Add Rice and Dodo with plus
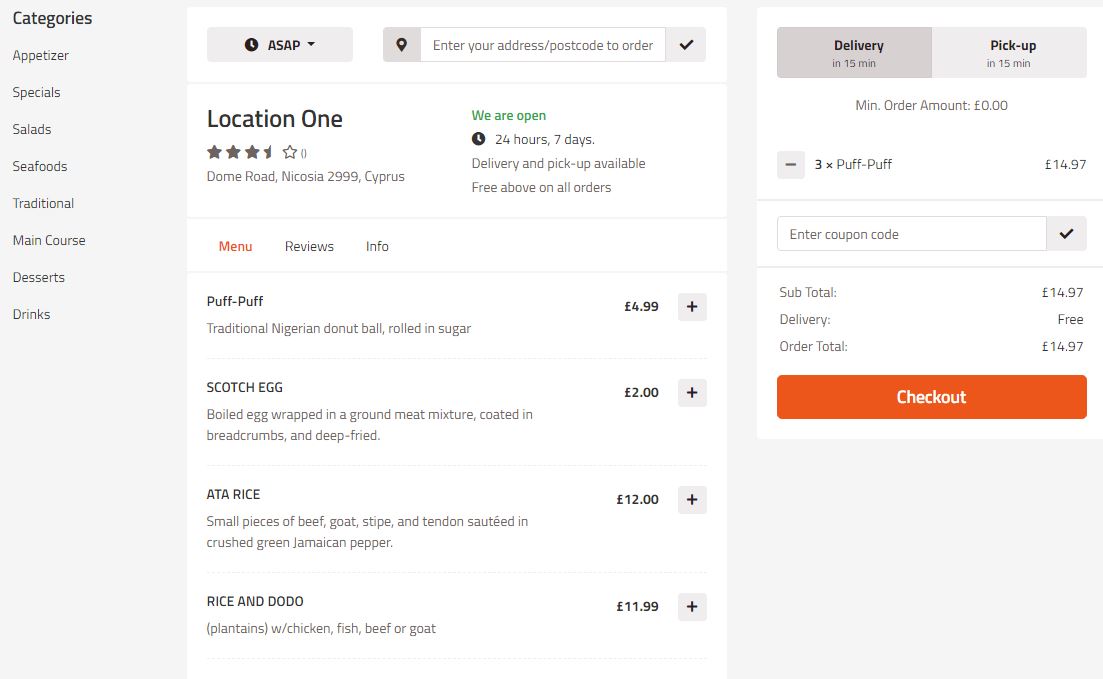The width and height of the screenshot is (1103, 679). click(692, 607)
